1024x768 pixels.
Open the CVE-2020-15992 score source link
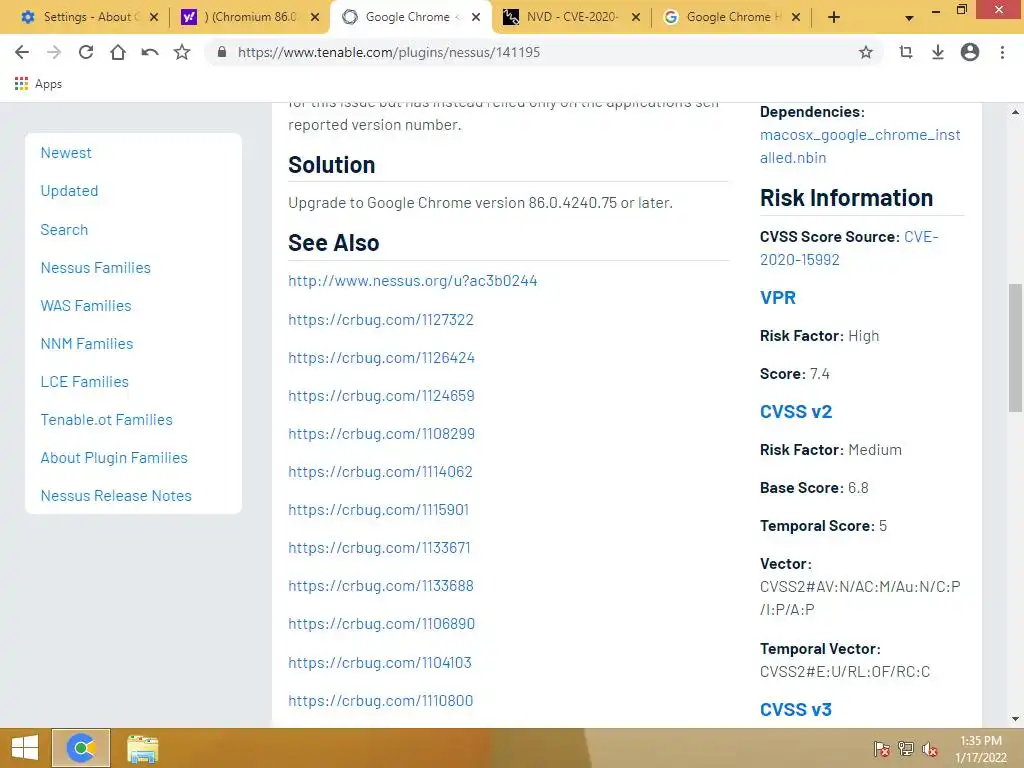click(849, 248)
